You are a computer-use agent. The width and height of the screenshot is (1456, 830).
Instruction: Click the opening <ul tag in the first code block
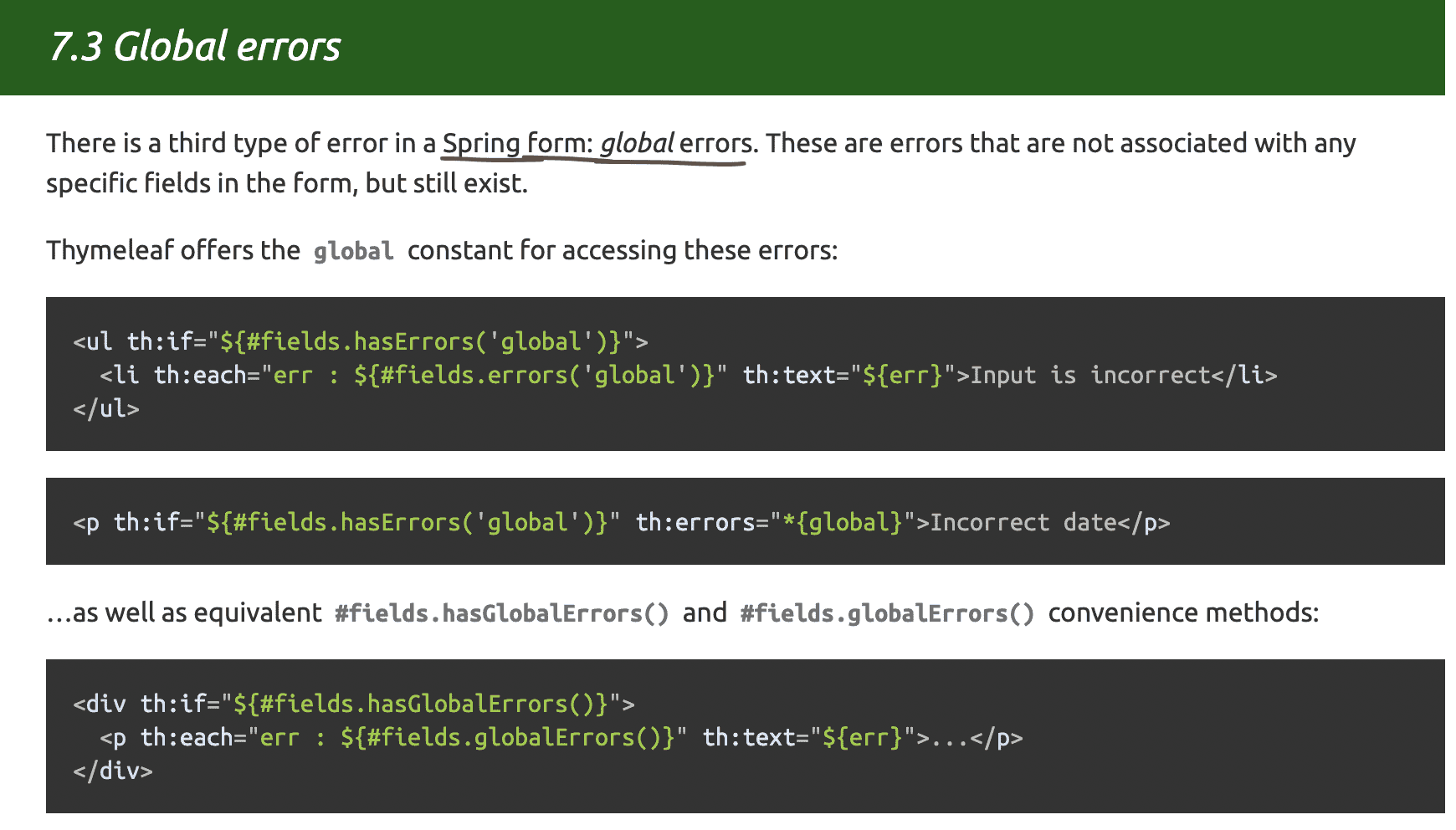[92, 341]
